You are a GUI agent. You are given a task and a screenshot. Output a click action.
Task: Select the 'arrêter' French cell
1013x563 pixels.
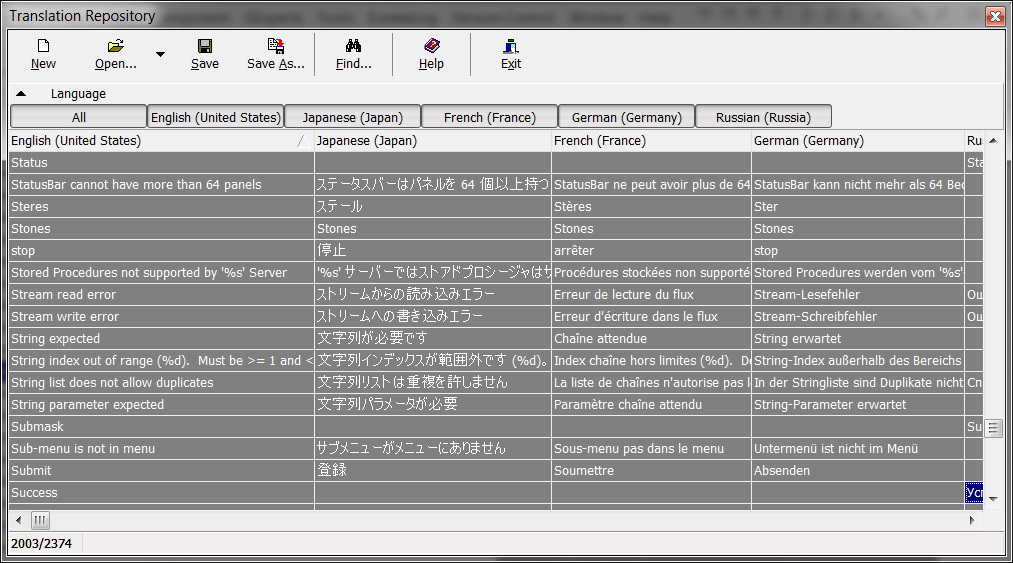click(x=651, y=251)
